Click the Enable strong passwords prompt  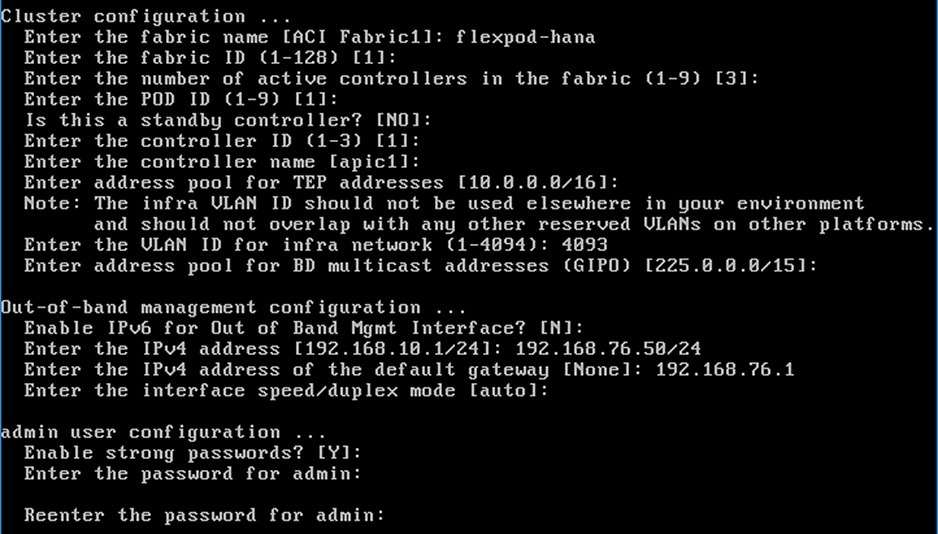192,453
